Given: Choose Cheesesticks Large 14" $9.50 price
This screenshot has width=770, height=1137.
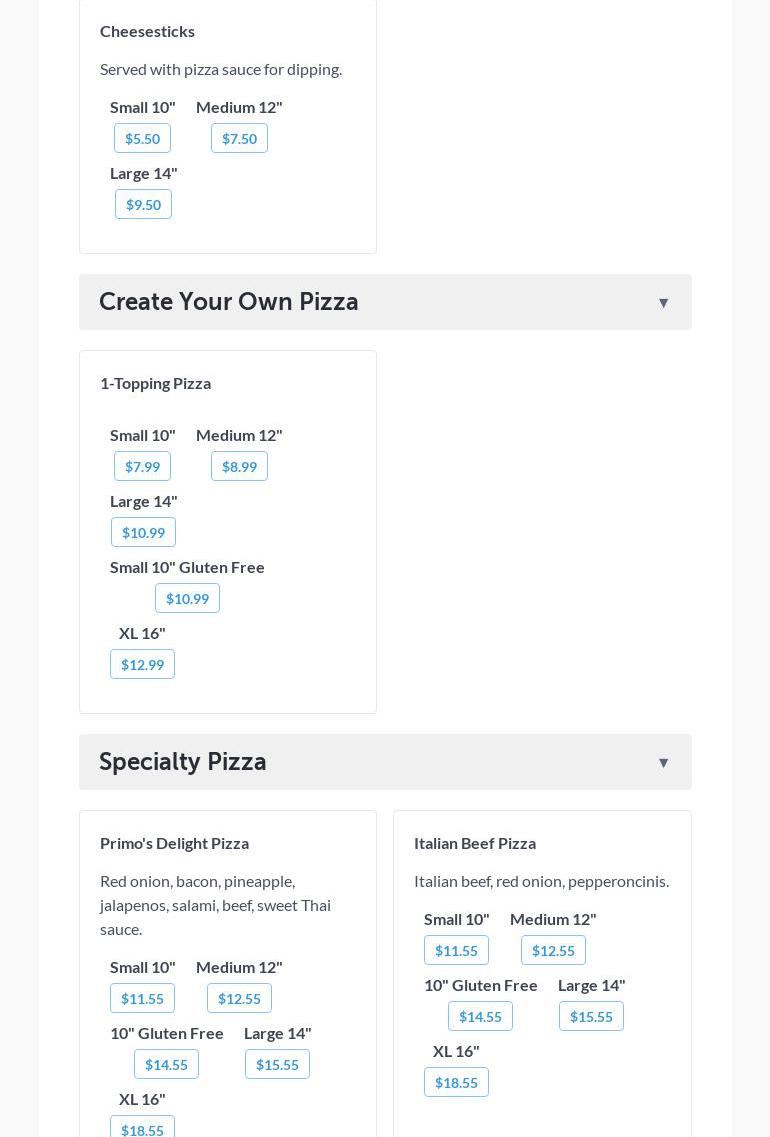Looking at the screenshot, I should coord(143,205).
